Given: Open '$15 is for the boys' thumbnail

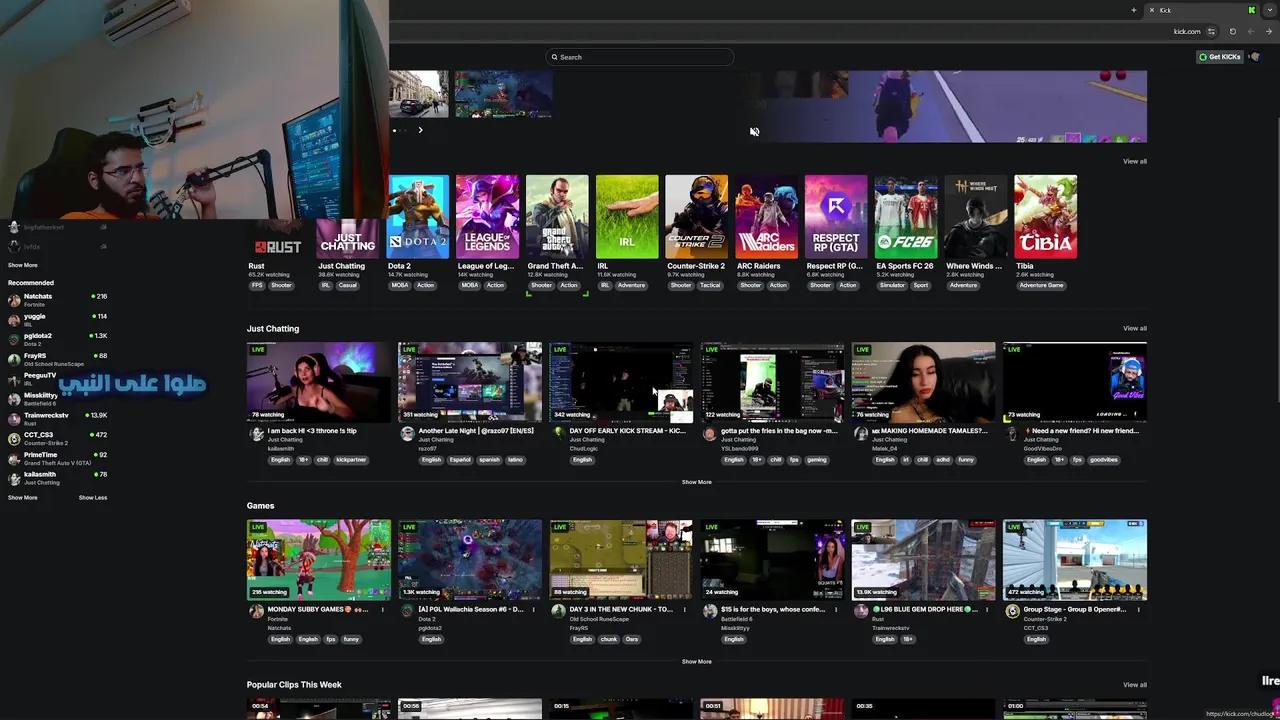Looking at the screenshot, I should coord(772,560).
